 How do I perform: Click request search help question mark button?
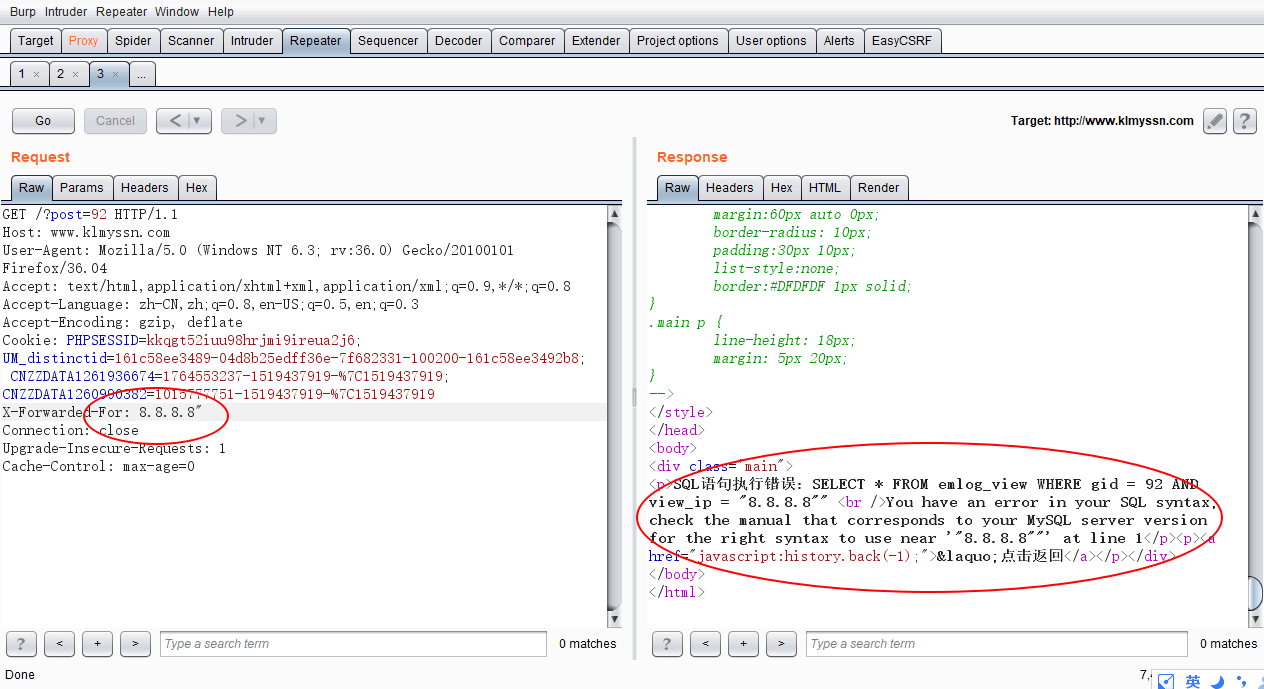(x=21, y=644)
